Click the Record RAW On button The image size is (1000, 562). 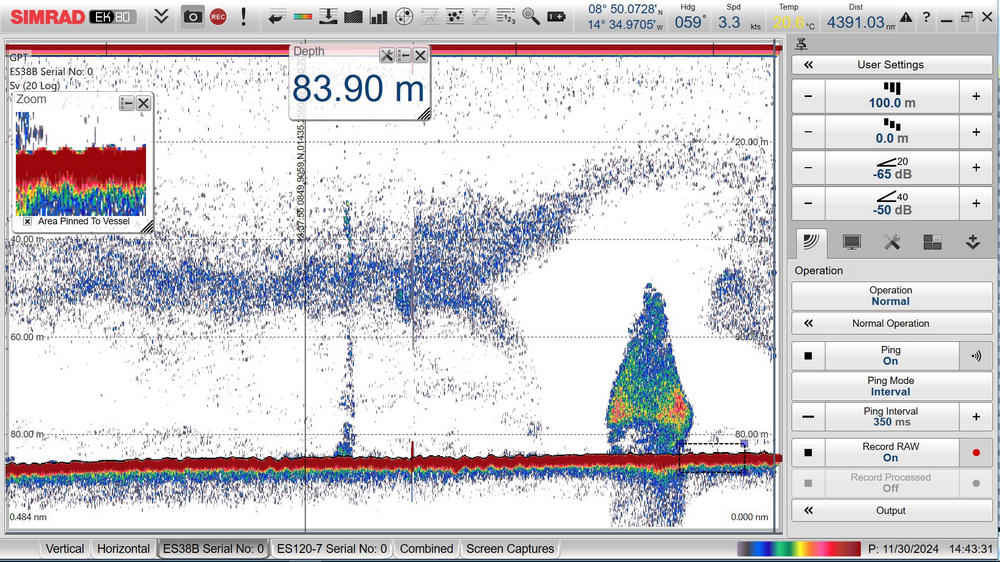coord(892,452)
